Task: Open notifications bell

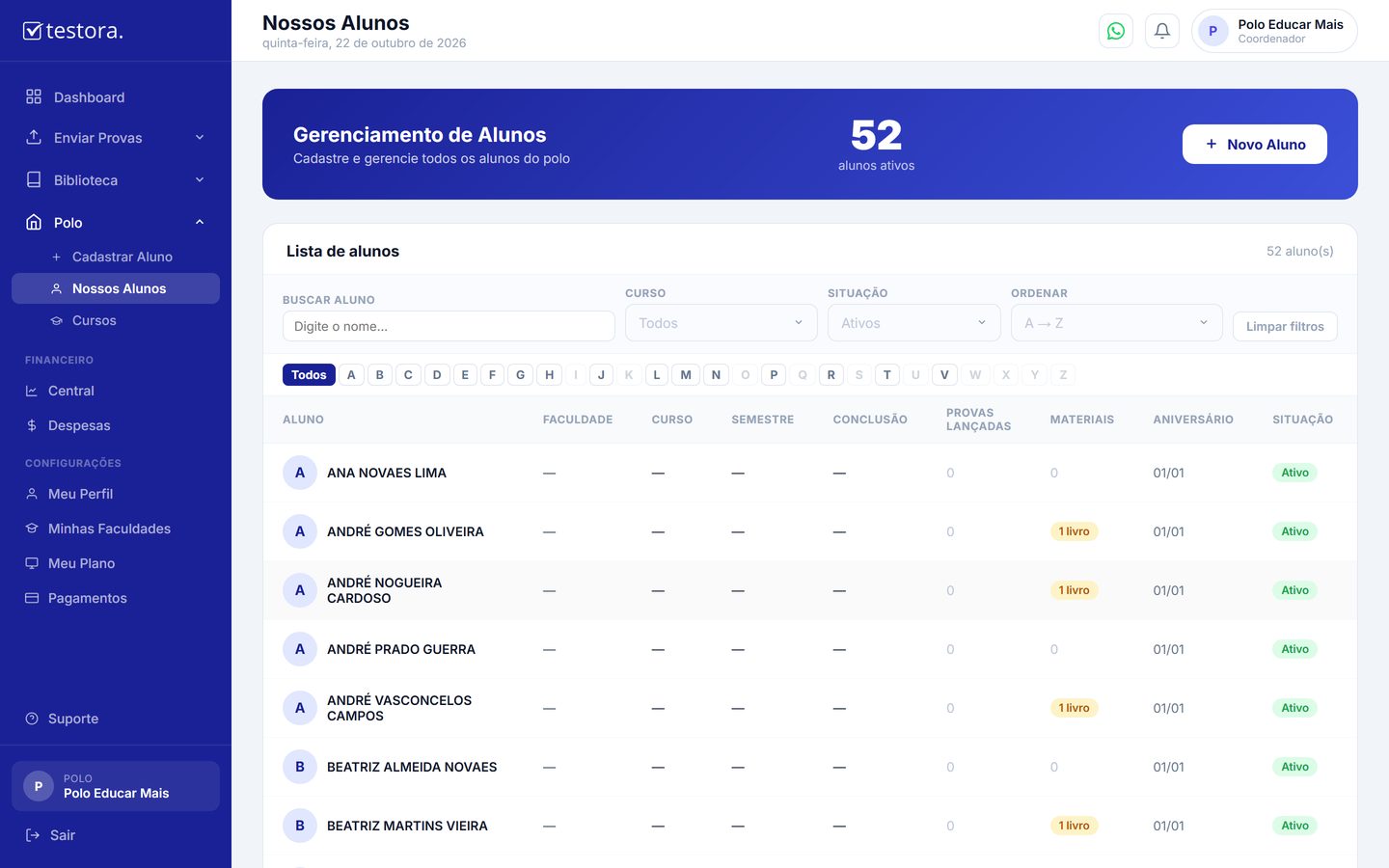Action: (x=1162, y=31)
